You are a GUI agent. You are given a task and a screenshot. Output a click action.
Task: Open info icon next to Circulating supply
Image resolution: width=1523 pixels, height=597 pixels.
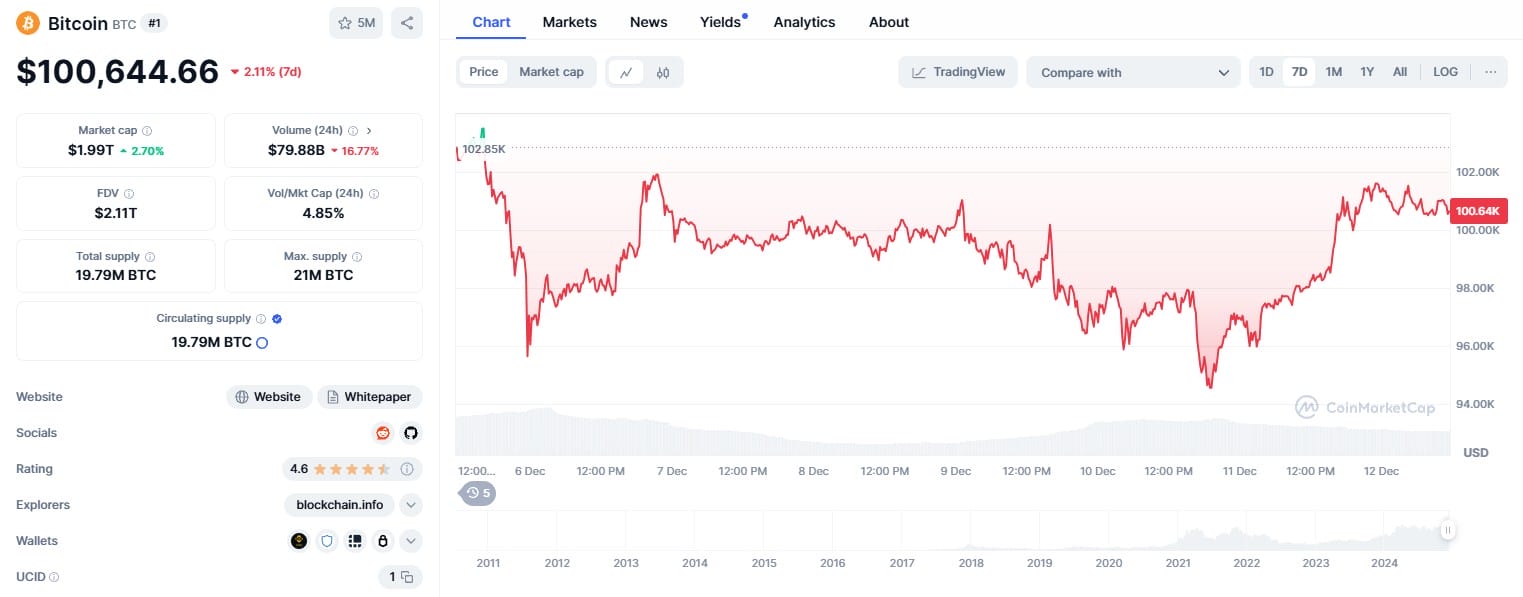pos(261,319)
